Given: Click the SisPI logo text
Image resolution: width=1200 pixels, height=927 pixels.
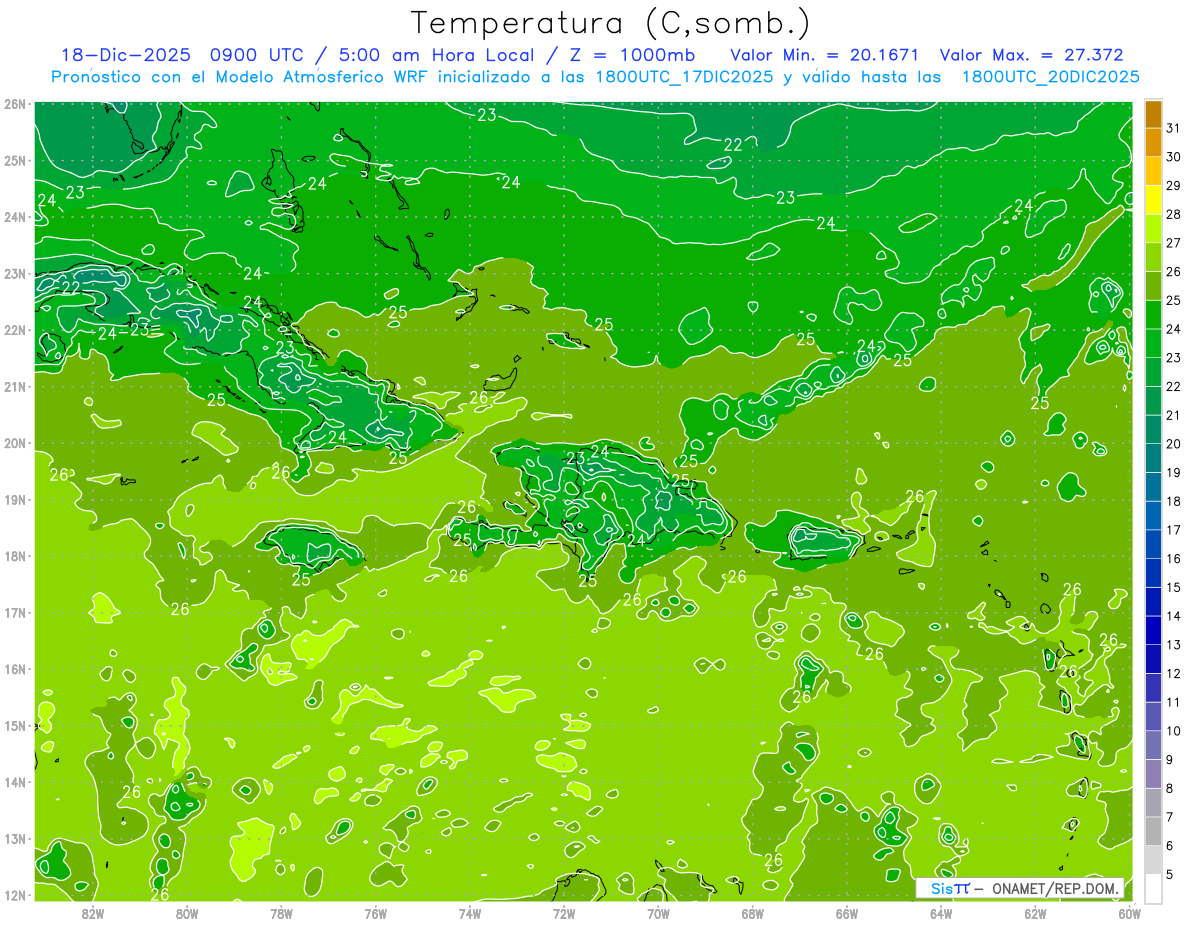Looking at the screenshot, I should pos(950,888).
